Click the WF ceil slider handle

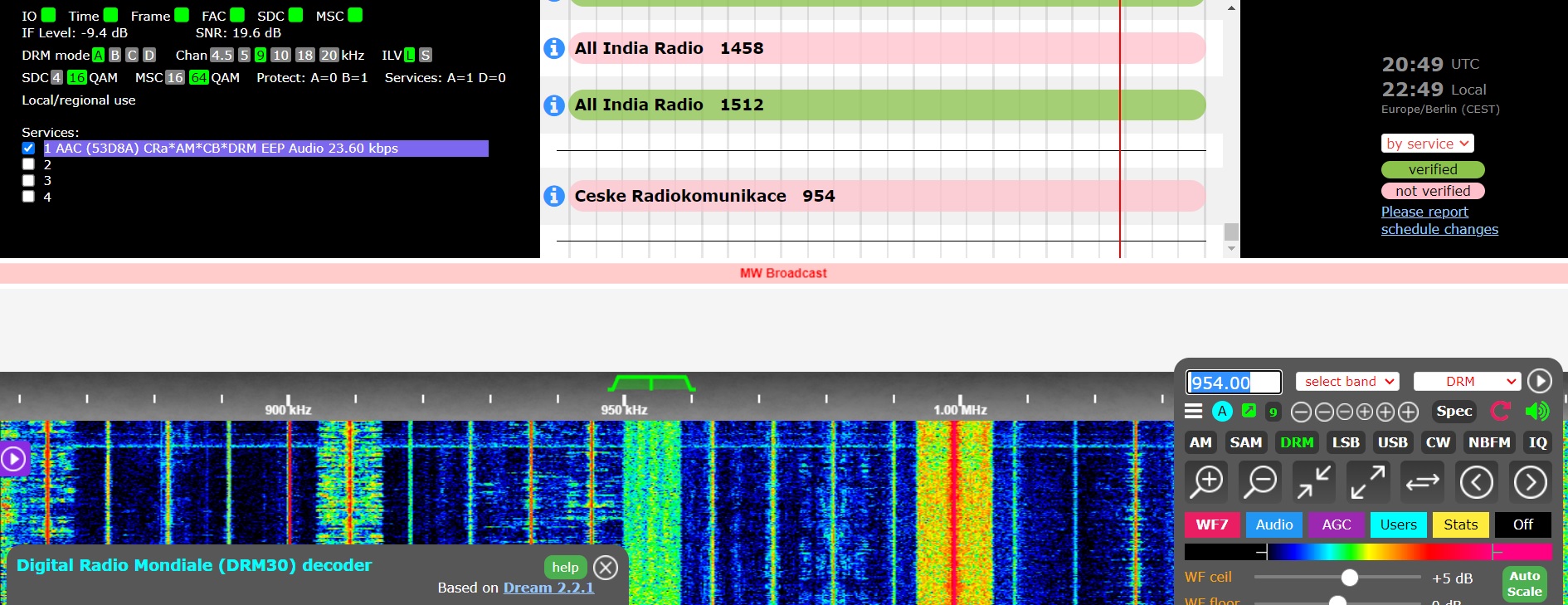[x=1350, y=578]
